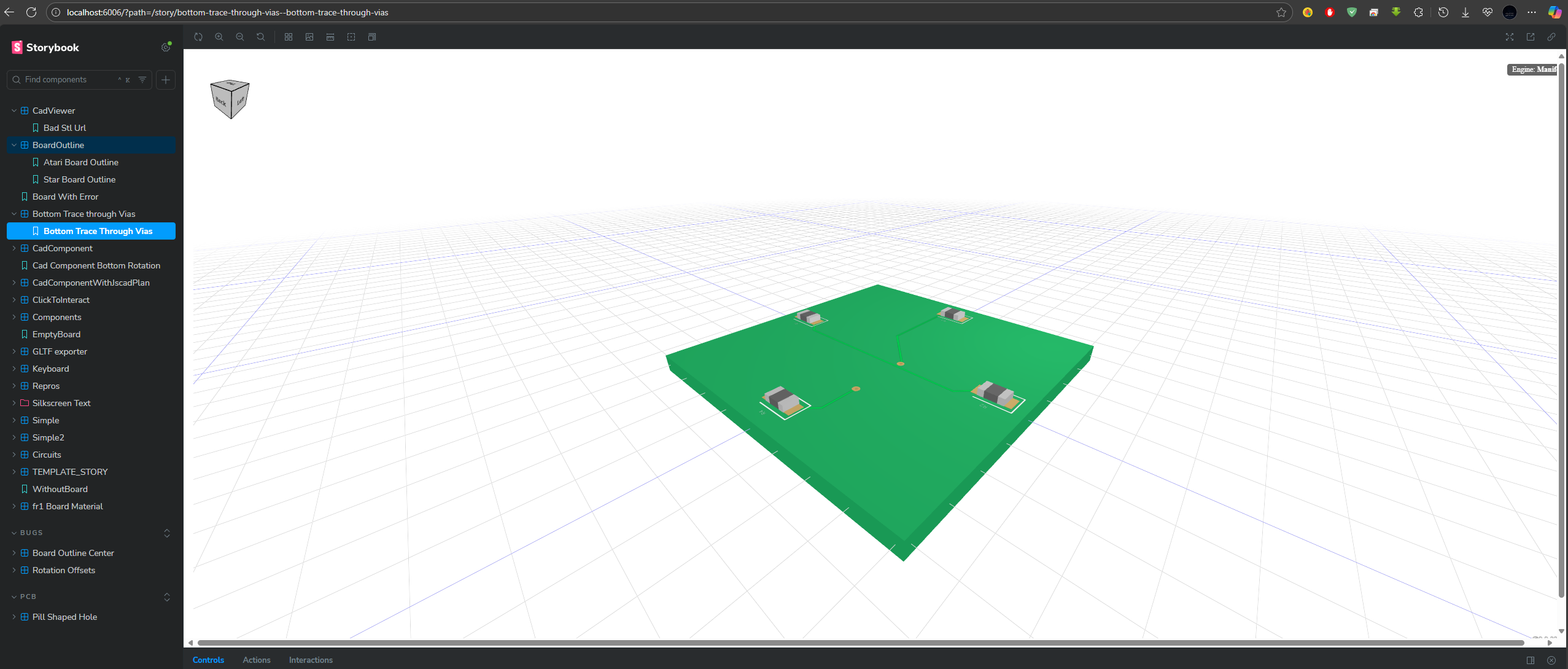Click the reset zoom icon
Image resolution: width=1568 pixels, height=669 pixels.
[x=261, y=37]
